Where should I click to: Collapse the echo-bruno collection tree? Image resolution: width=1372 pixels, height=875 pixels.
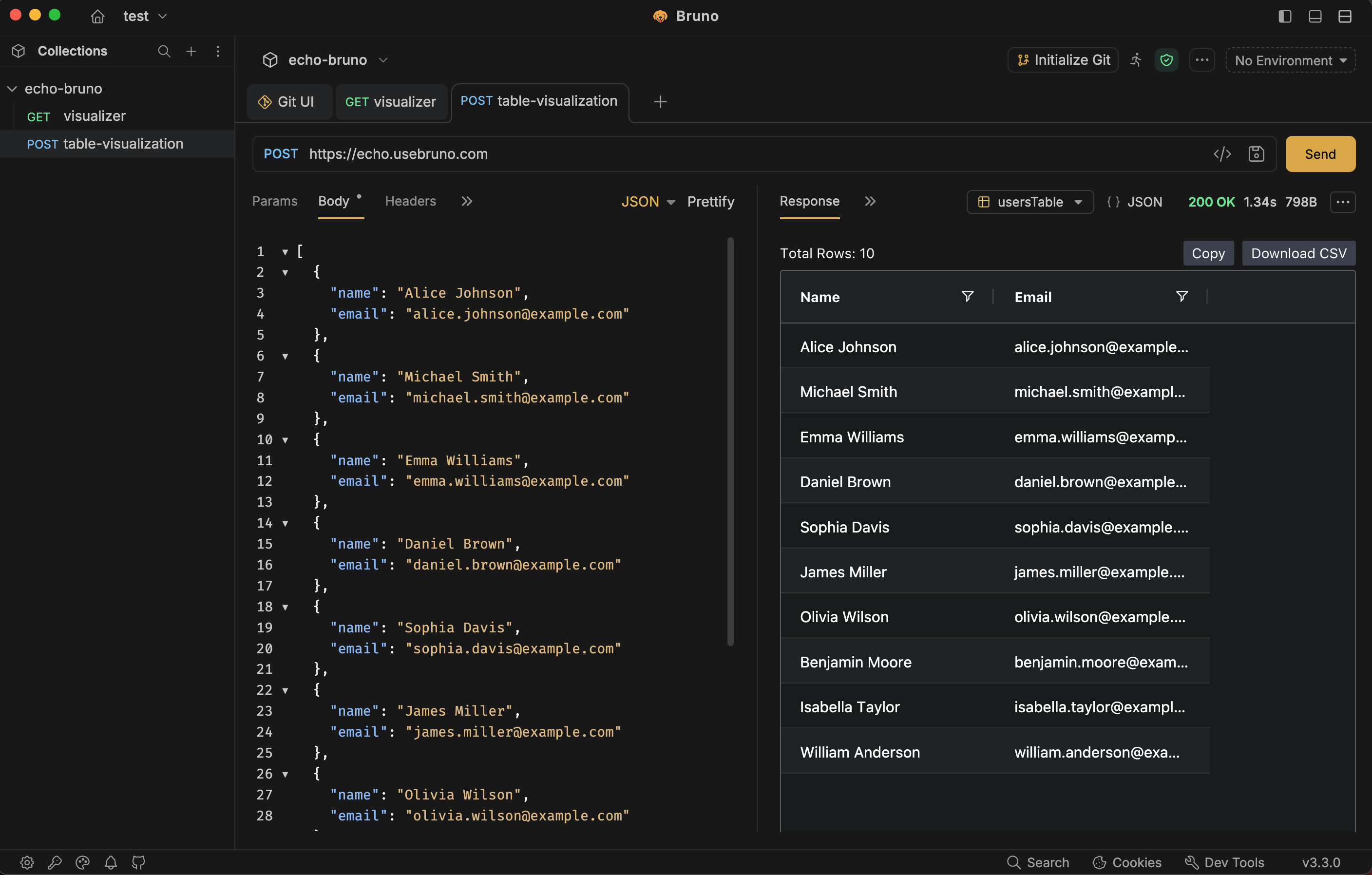coord(12,89)
